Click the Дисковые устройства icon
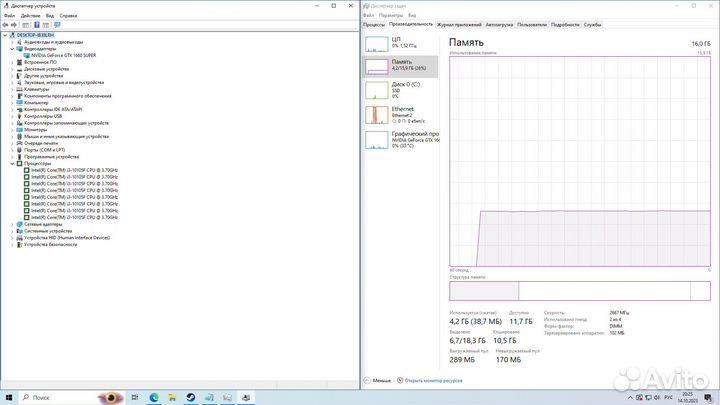This screenshot has width=720, height=405. (19, 69)
